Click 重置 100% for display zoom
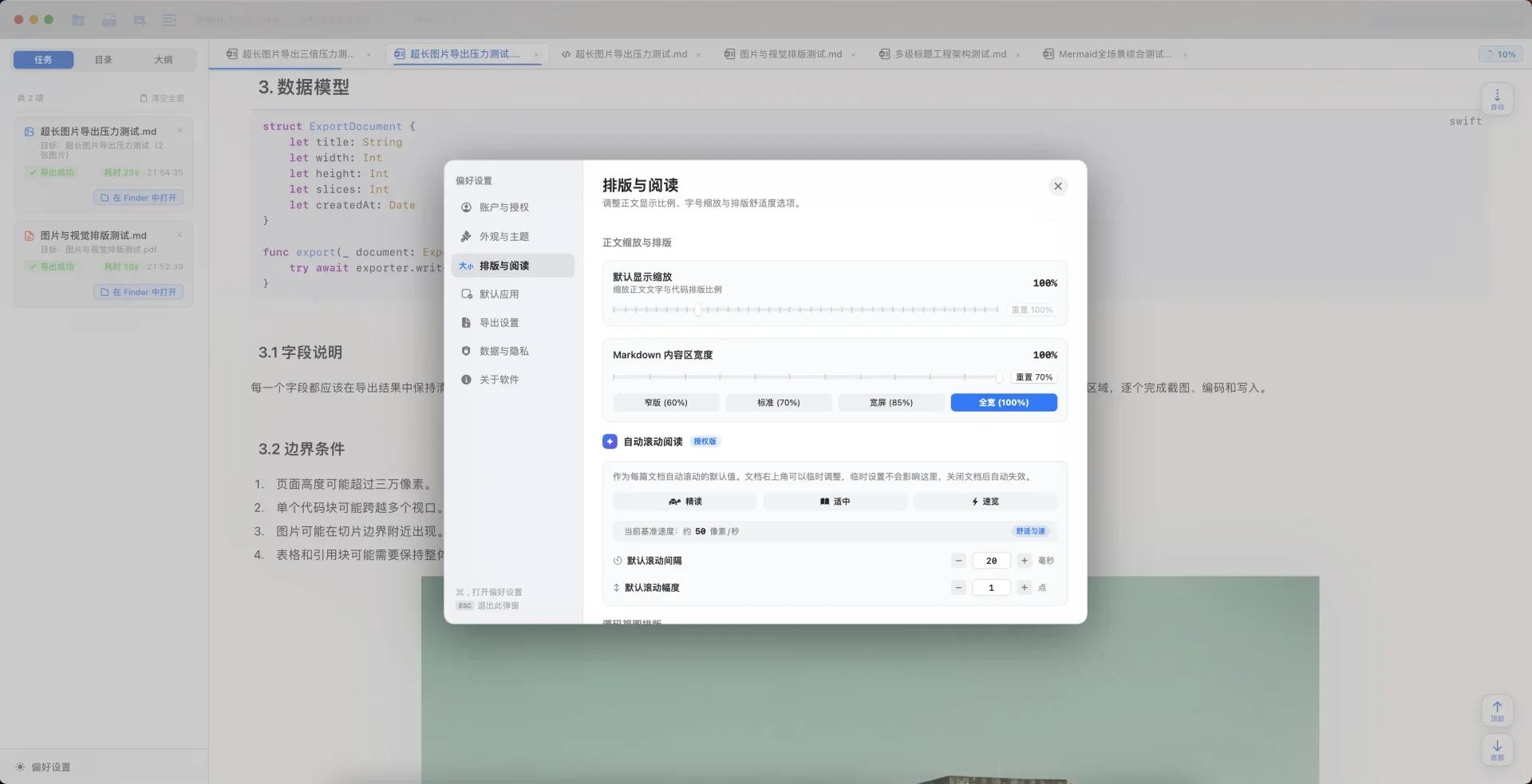 pyautogui.click(x=1033, y=309)
